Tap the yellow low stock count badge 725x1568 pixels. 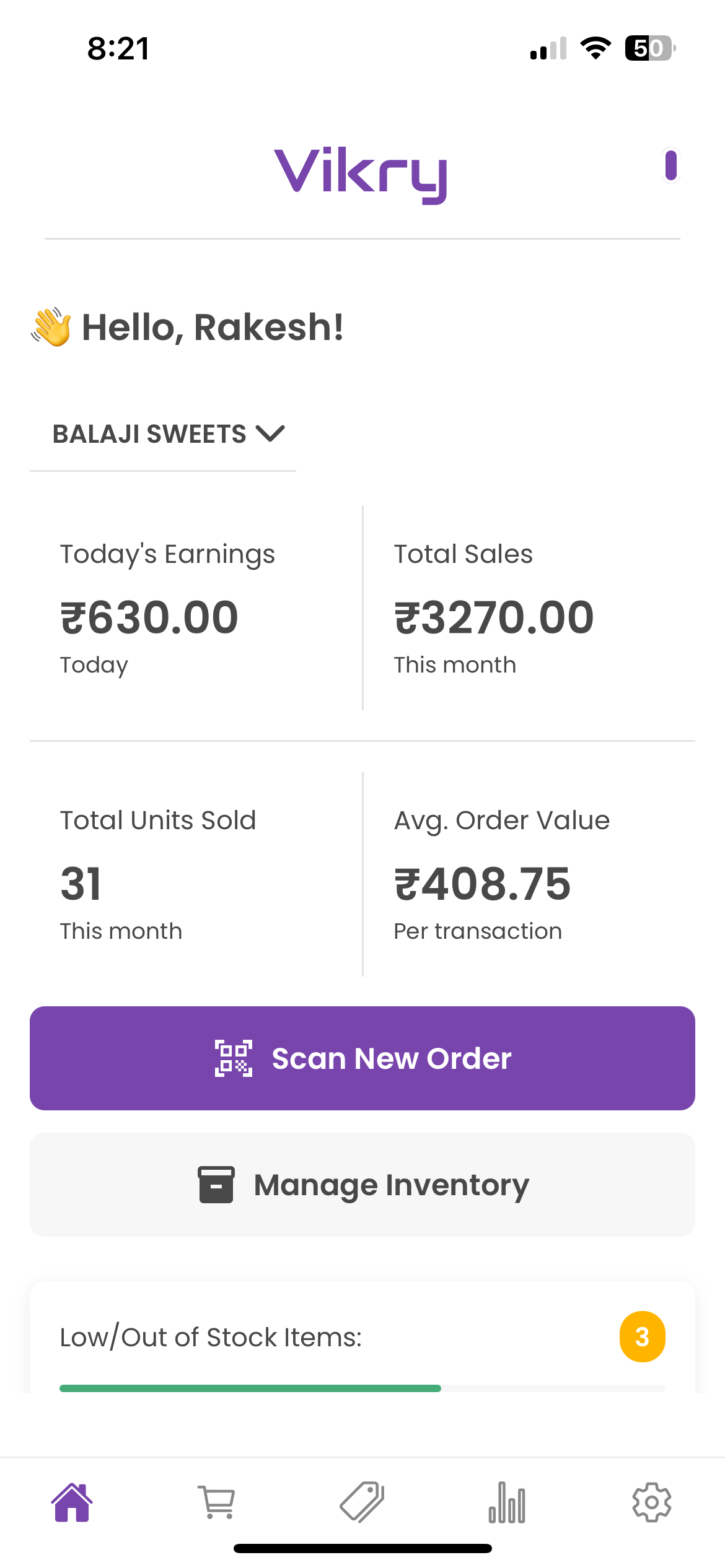(642, 1336)
